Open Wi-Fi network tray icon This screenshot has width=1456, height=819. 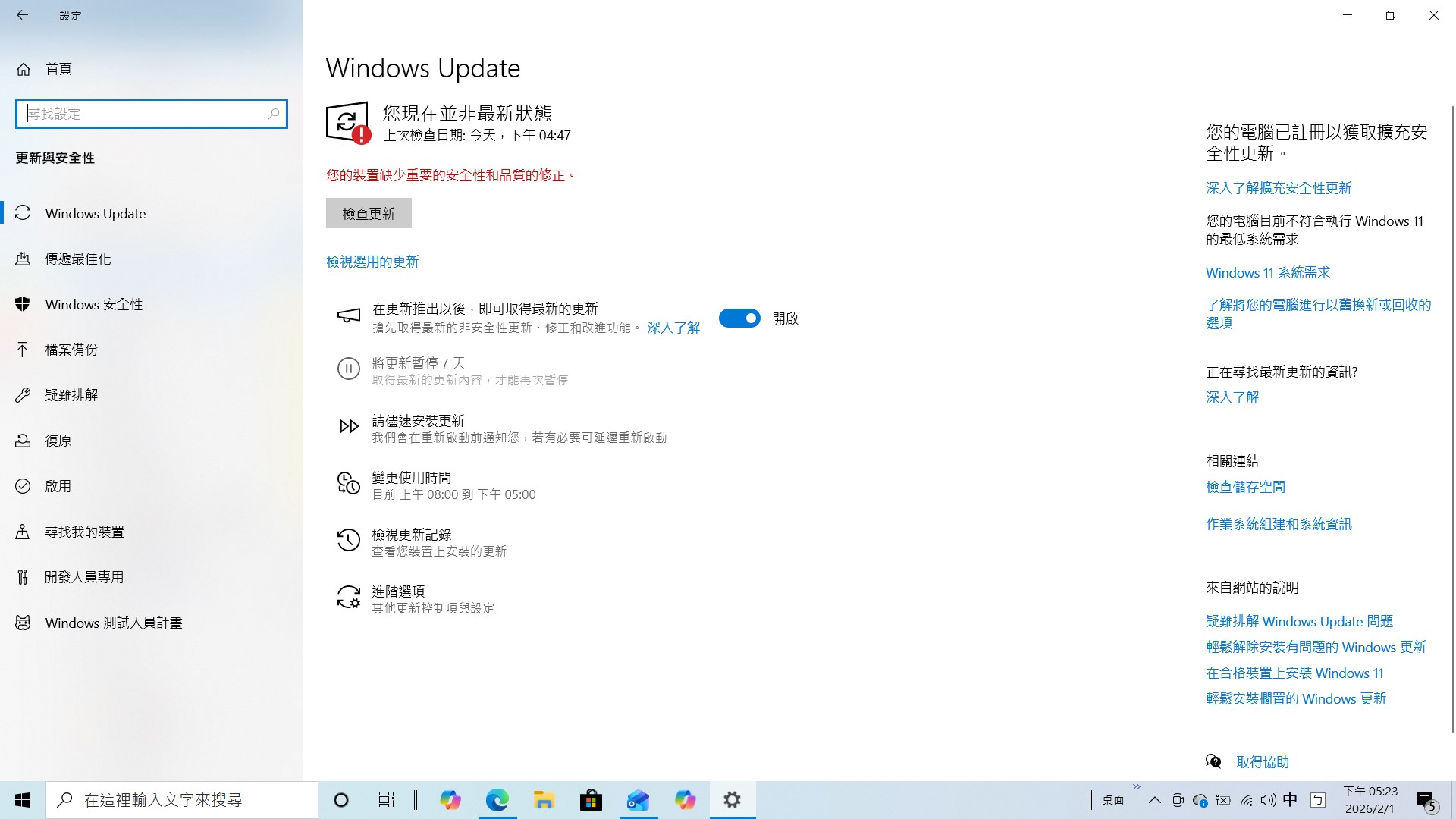tap(1246, 800)
